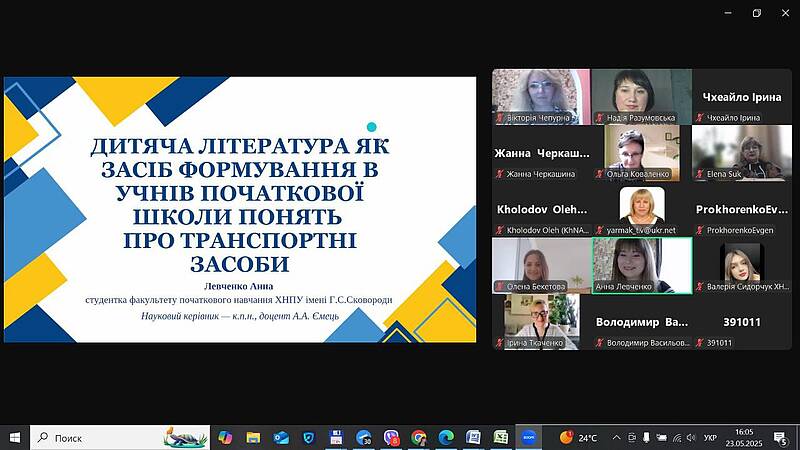800x450 pixels.
Task: Open Excel from the taskbar
Action: [501, 438]
